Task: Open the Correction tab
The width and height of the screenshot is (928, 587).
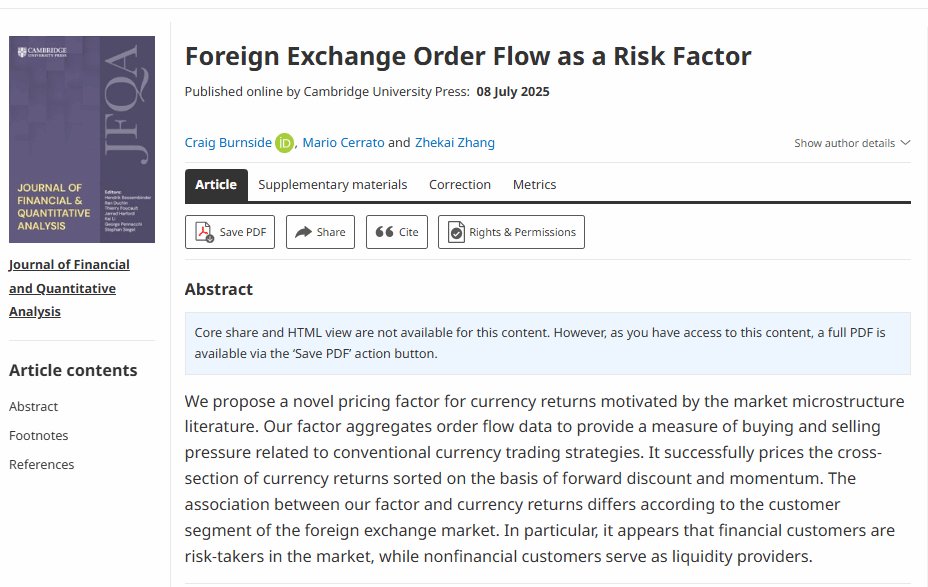Action: [x=460, y=185]
